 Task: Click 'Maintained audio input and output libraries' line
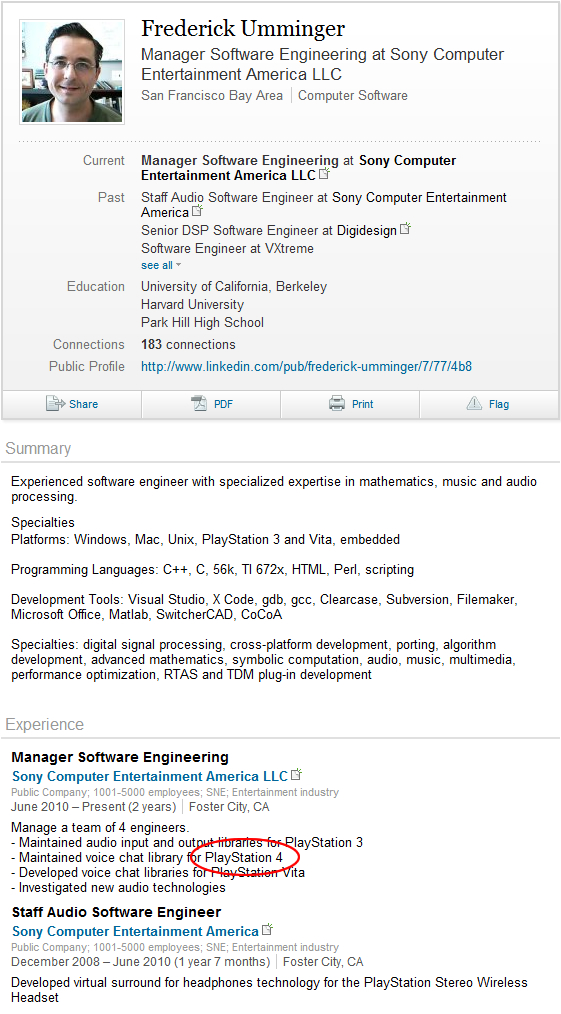tap(187, 843)
